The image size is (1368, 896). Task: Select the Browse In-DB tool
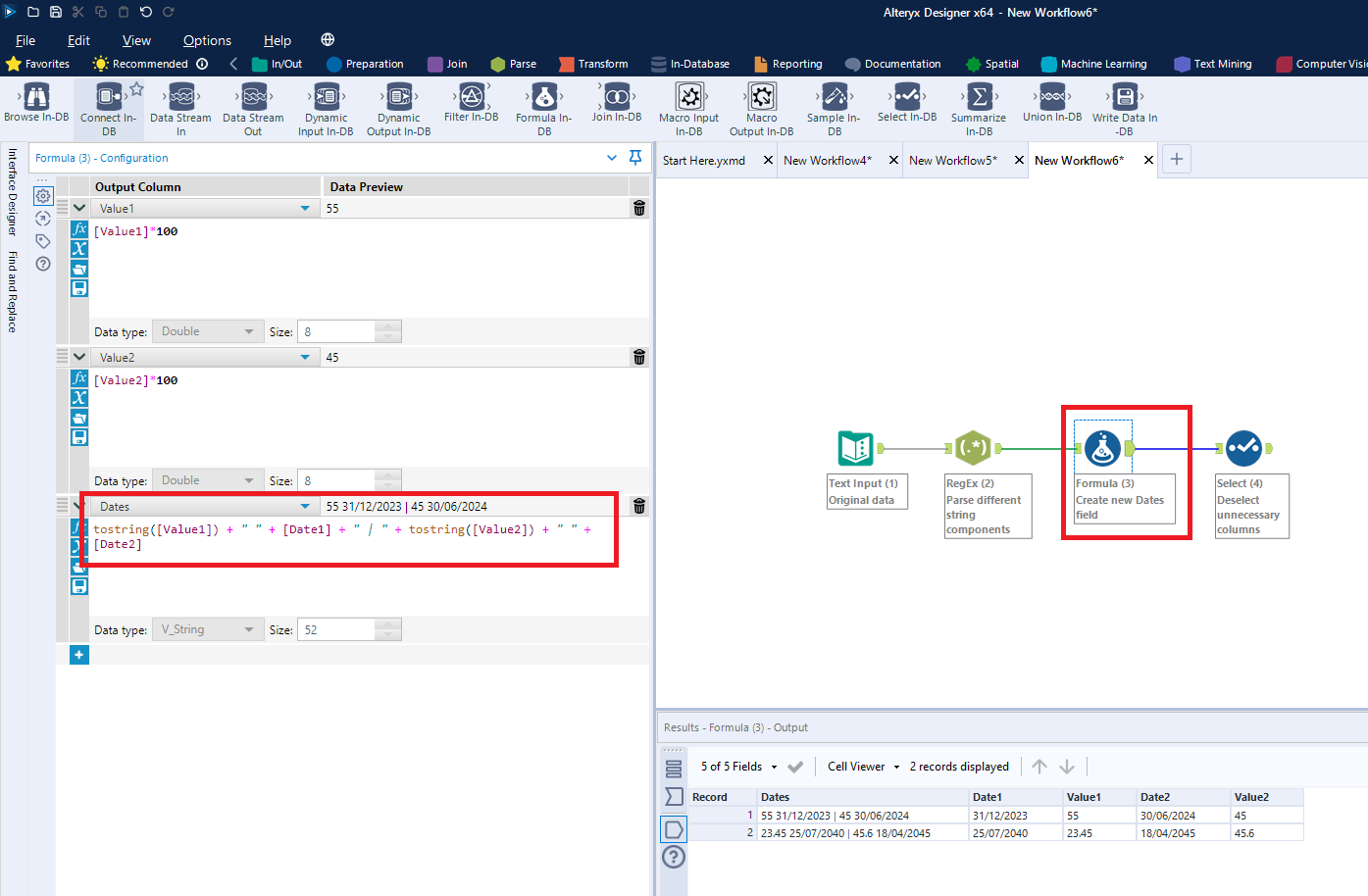coord(35,104)
